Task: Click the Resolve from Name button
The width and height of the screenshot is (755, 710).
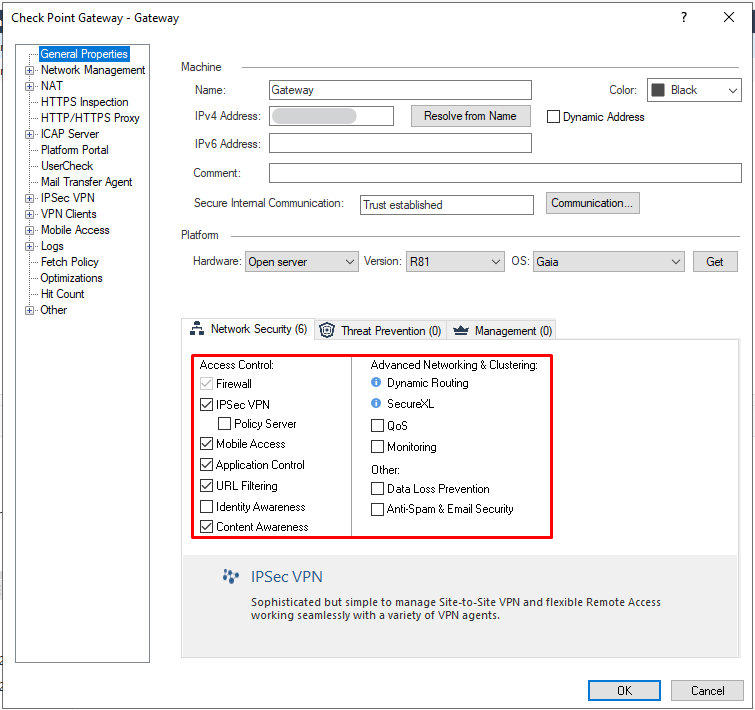Action: coord(470,116)
